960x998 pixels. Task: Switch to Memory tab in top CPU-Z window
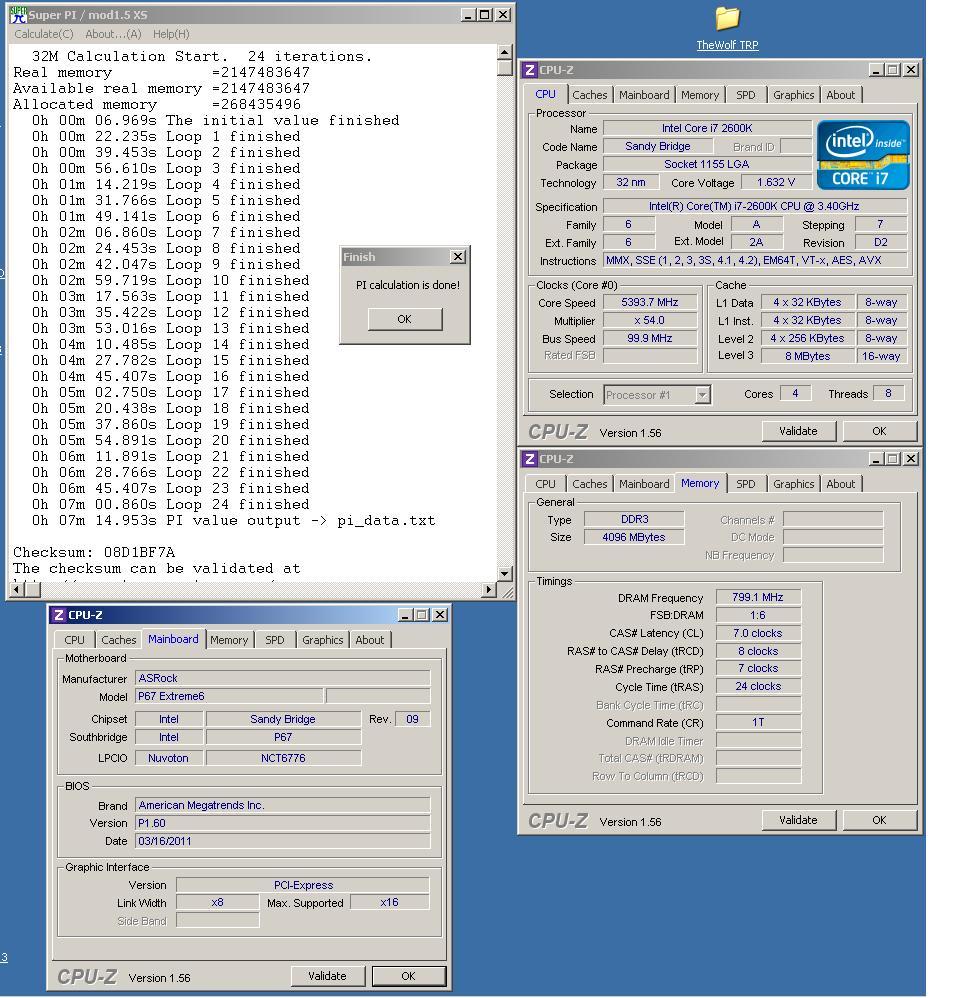[700, 95]
